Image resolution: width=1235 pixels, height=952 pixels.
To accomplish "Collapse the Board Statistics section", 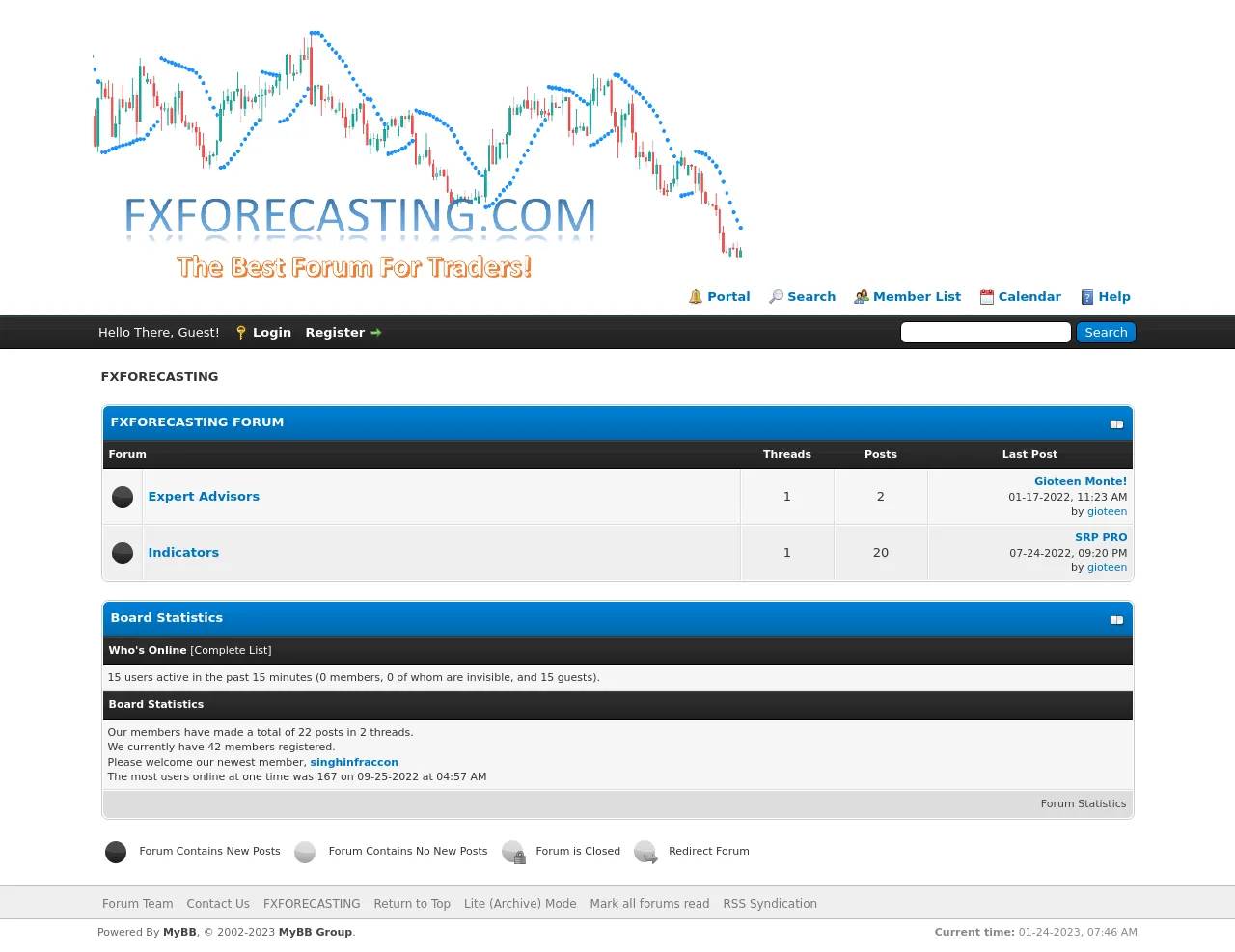I will point(1116,620).
